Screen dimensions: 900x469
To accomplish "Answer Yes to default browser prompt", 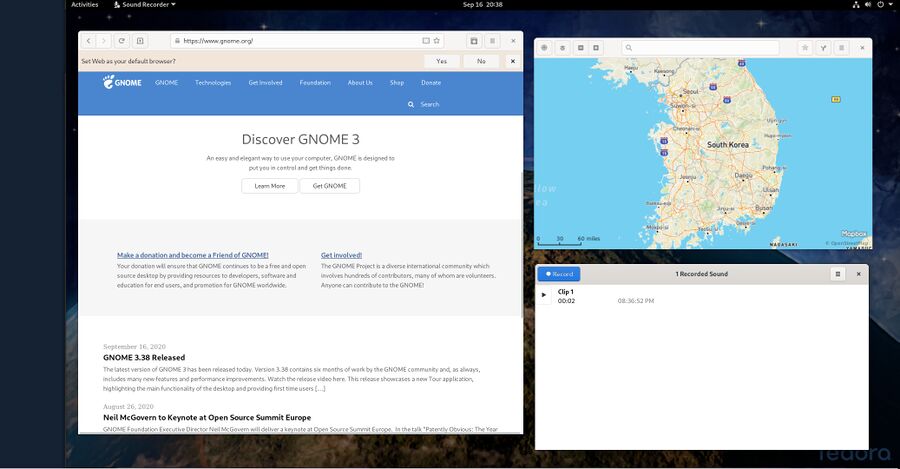I will click(441, 61).
